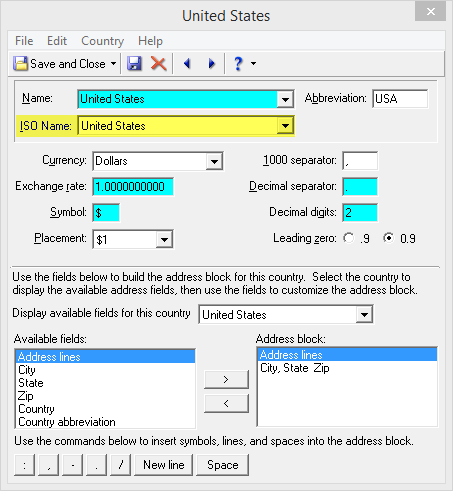Click the blue question mark Help icon
The image size is (453, 491).
pyautogui.click(x=238, y=63)
